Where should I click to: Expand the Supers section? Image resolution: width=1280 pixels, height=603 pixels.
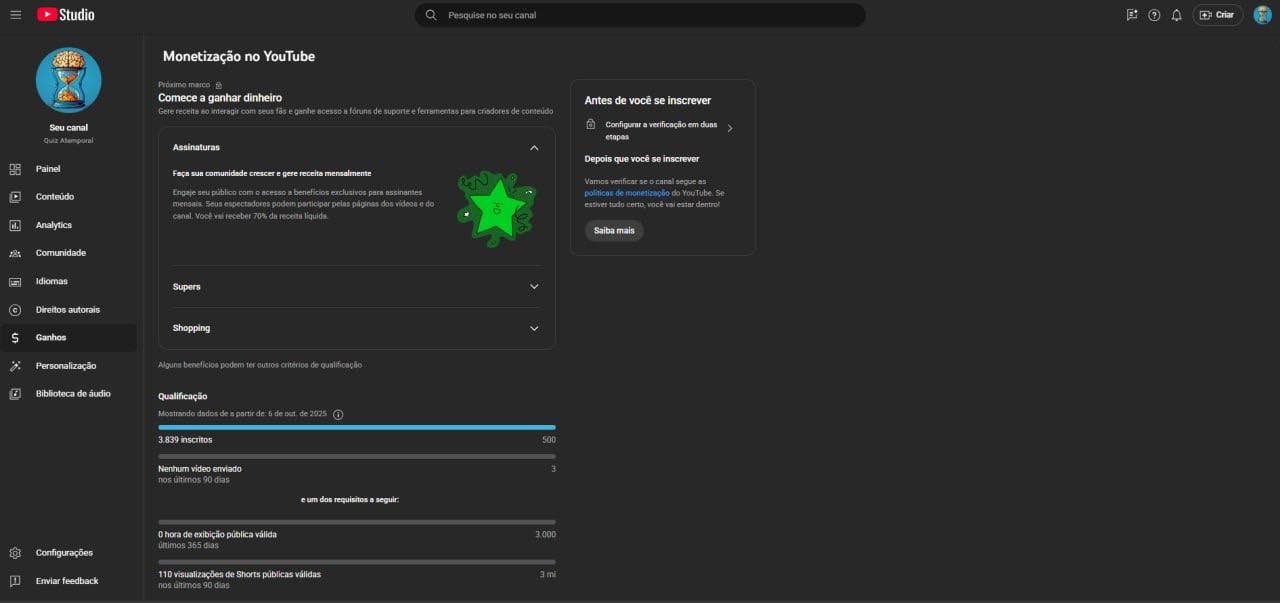(534, 287)
